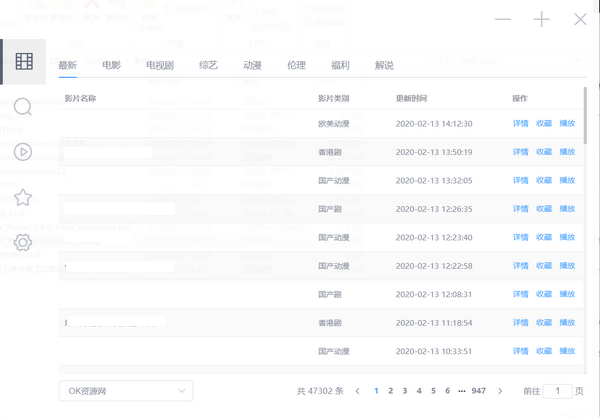The width and height of the screenshot is (600, 417).
Task: Switch to the 动漫 tab
Action: (251, 66)
